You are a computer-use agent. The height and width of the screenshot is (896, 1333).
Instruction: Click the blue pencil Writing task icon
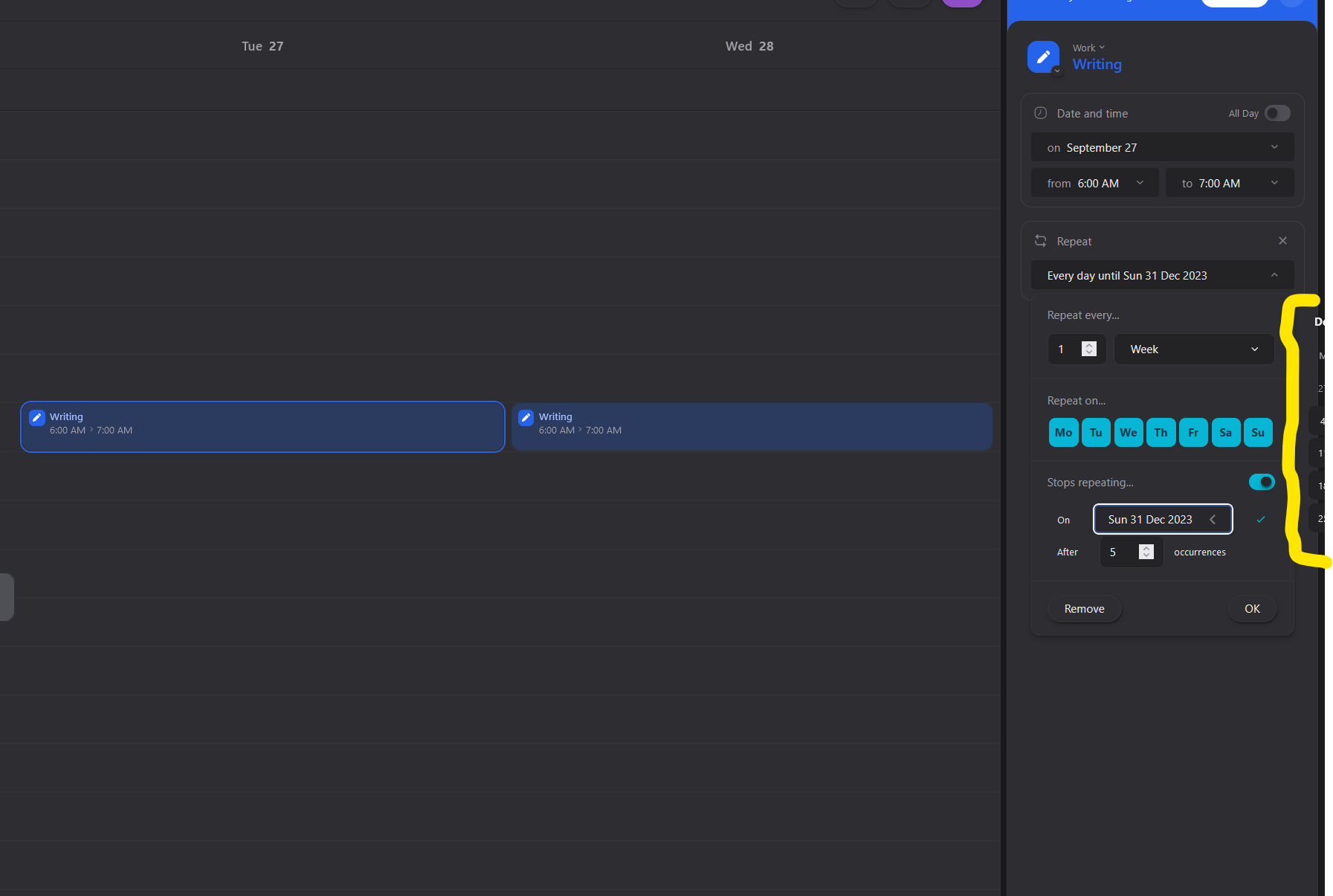(x=1043, y=57)
